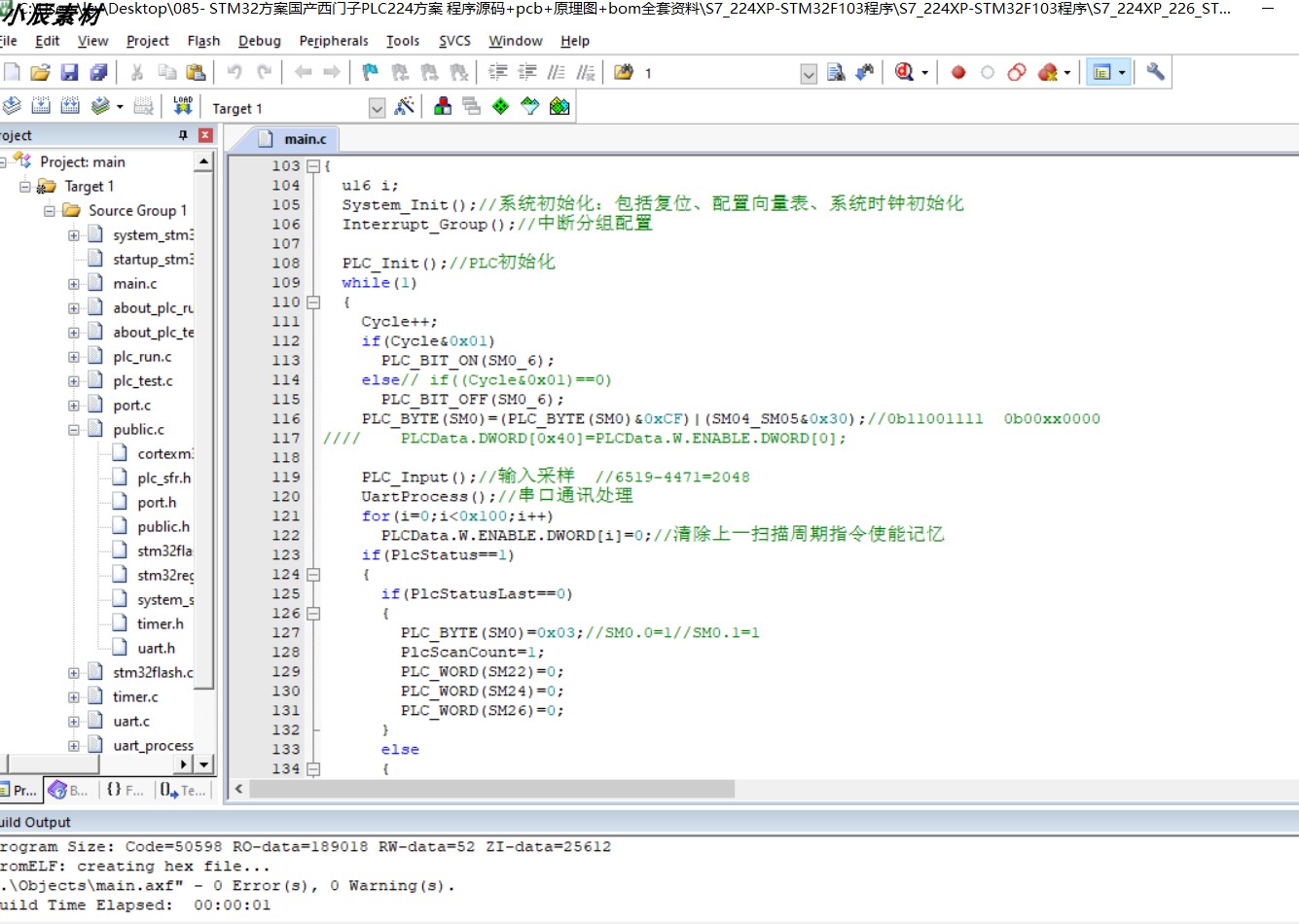Open Options for Target with the magic wand icon
Image resolution: width=1299 pixels, height=924 pixels.
tap(405, 106)
